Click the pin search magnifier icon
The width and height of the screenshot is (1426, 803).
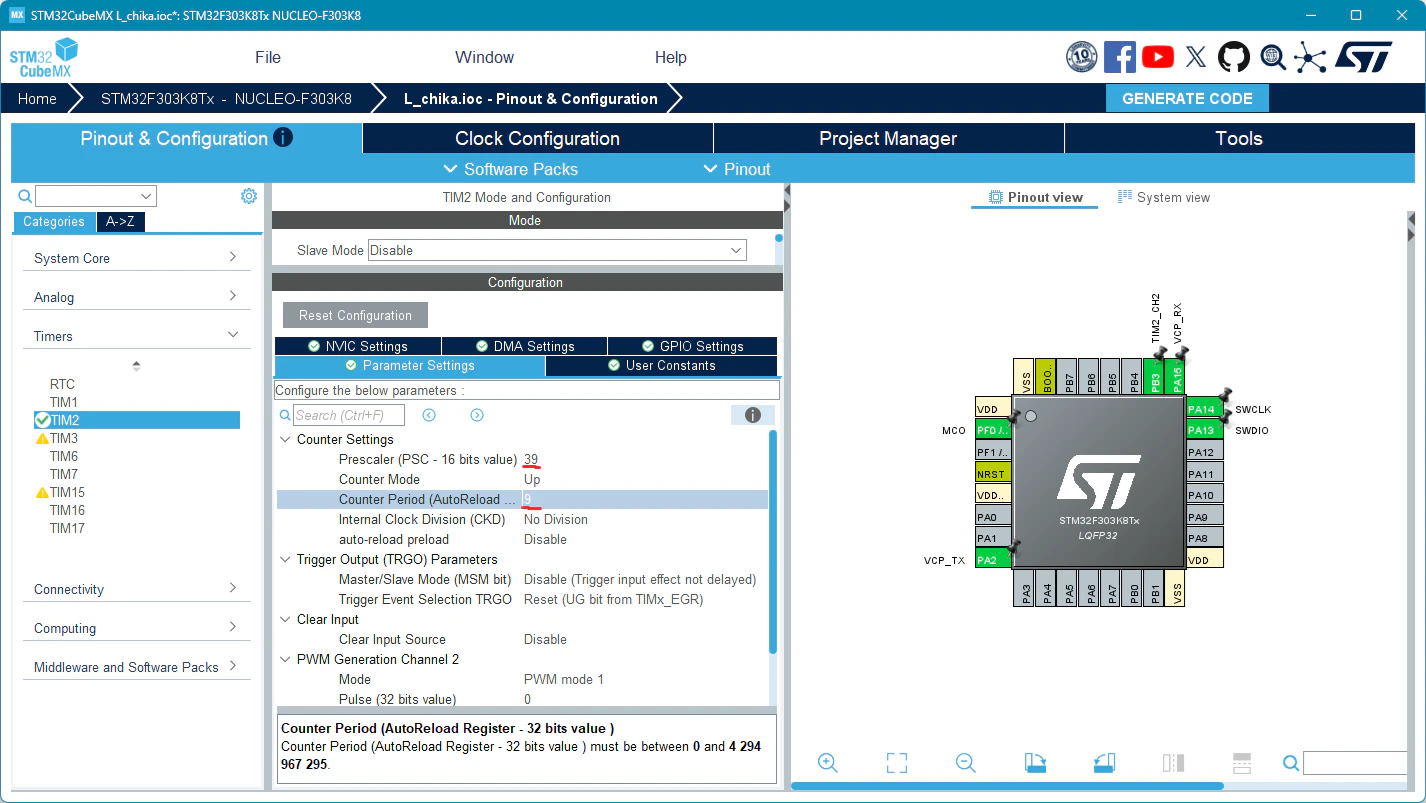click(1291, 763)
